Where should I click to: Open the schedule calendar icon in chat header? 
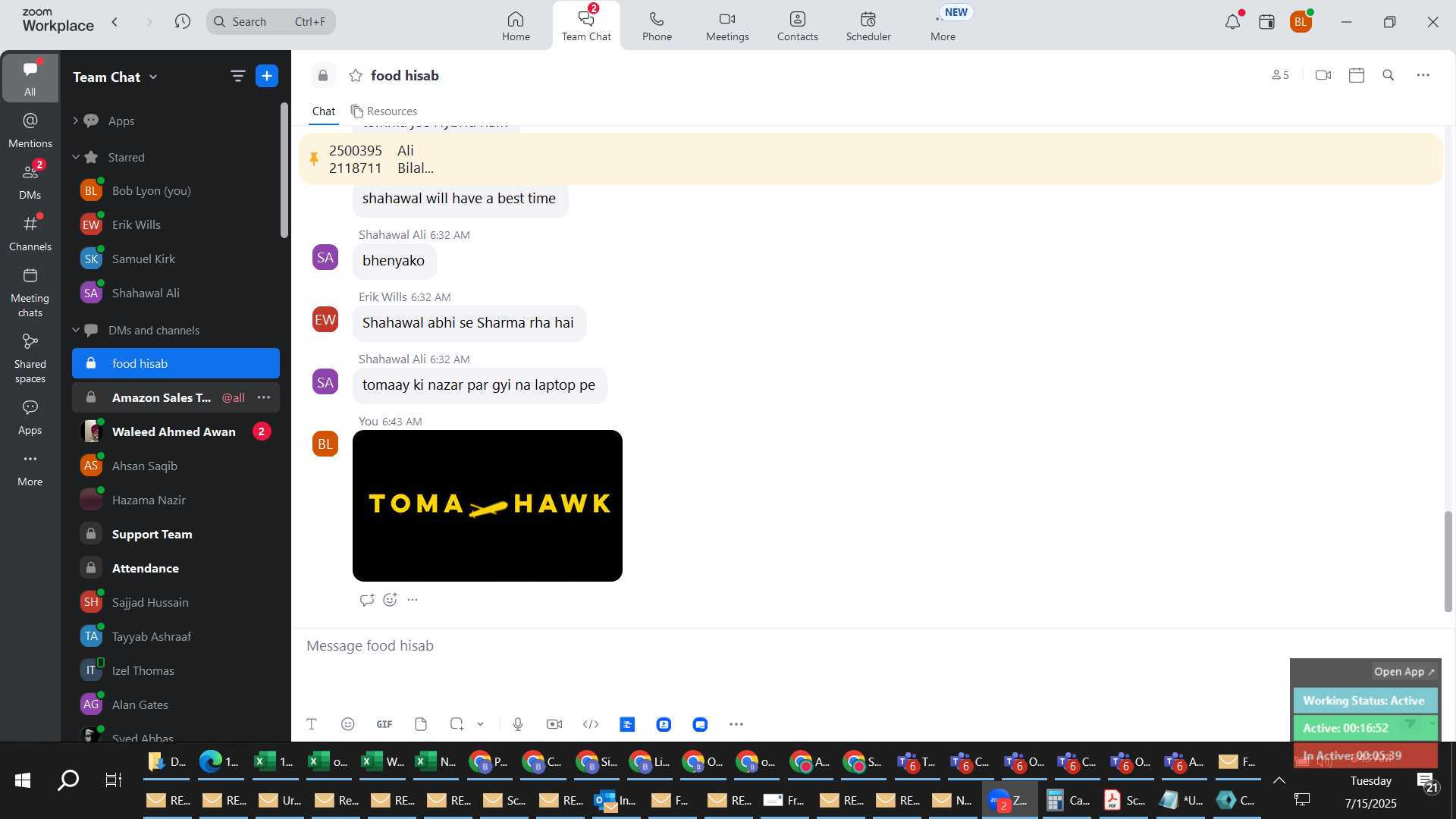1357,75
